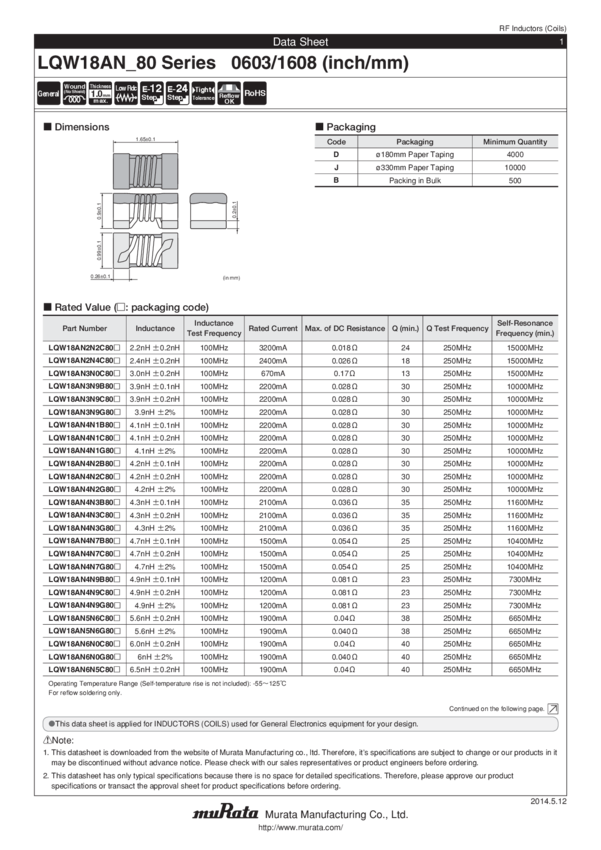Click the Rated Current column header
The height and width of the screenshot is (850, 601).
[x=273, y=328]
